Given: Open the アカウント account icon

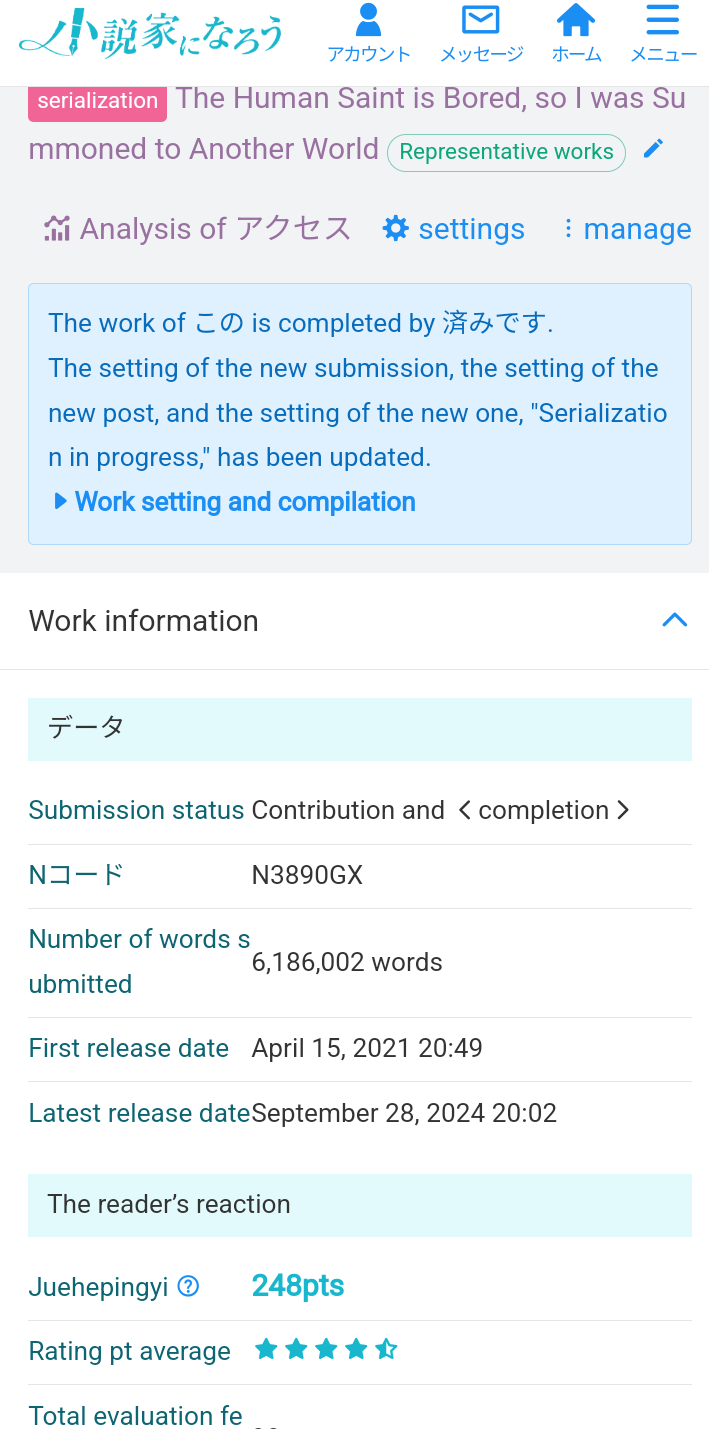Looking at the screenshot, I should tap(369, 21).
